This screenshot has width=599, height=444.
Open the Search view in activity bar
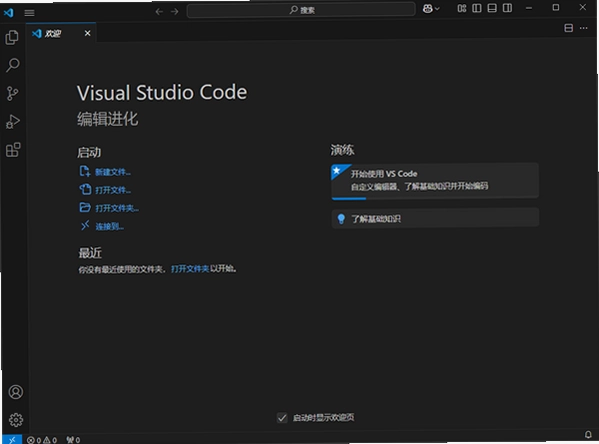pyautogui.click(x=13, y=65)
